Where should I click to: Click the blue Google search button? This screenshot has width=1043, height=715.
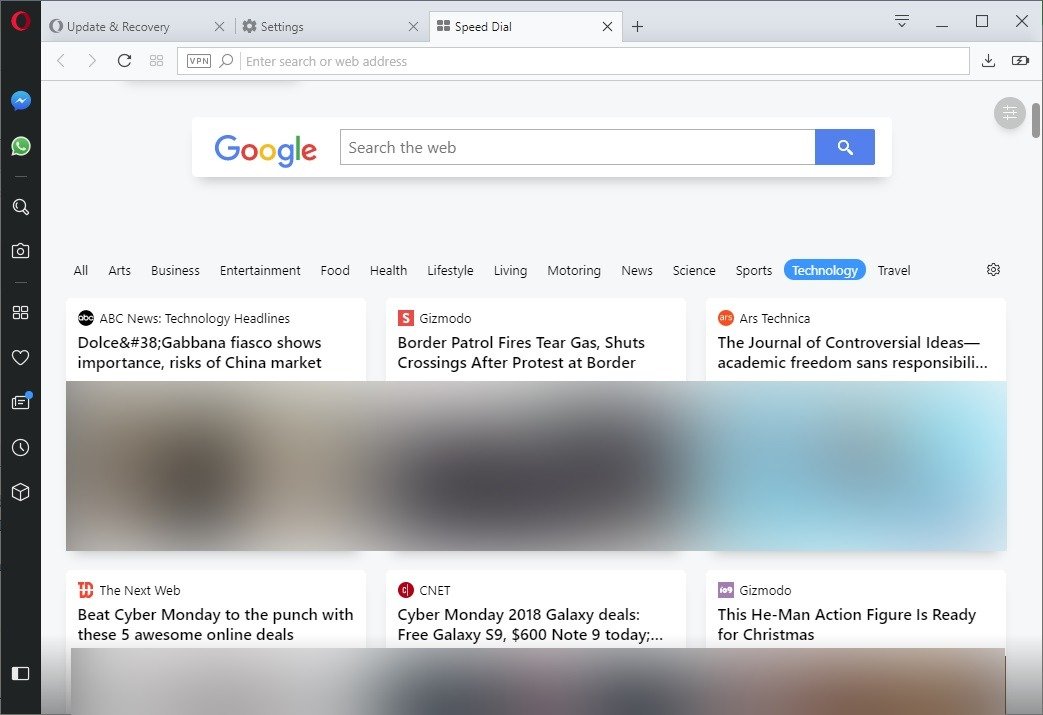845,147
